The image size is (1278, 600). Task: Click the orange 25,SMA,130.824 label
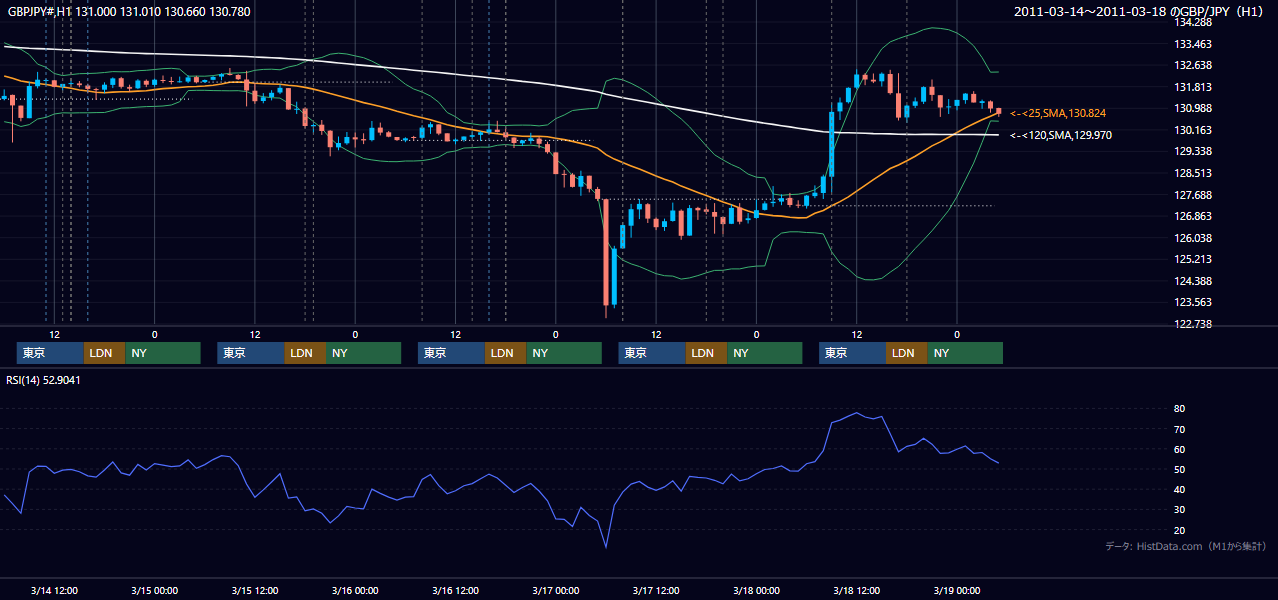1058,114
